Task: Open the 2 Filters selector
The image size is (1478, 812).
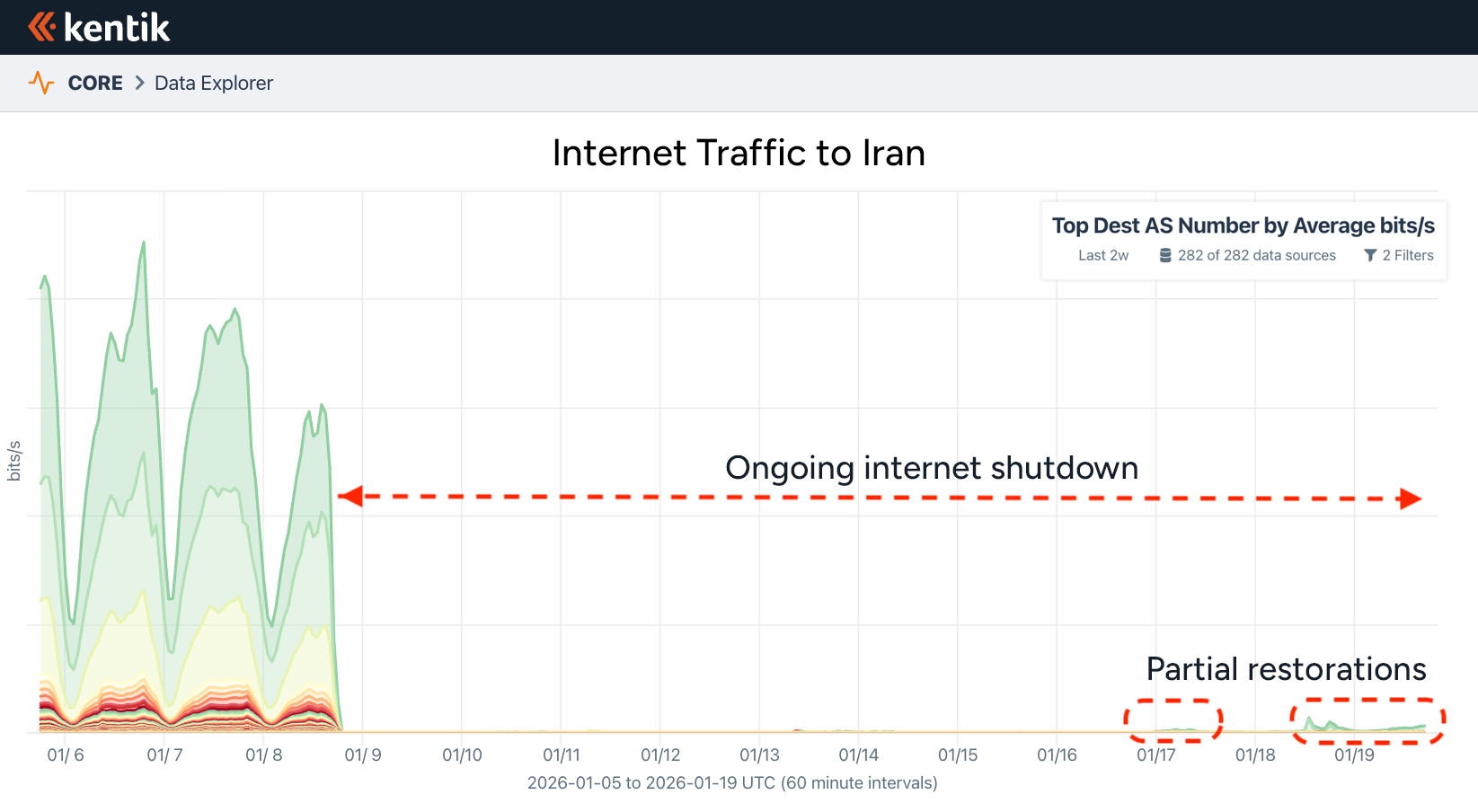Action: pyautogui.click(x=1408, y=255)
